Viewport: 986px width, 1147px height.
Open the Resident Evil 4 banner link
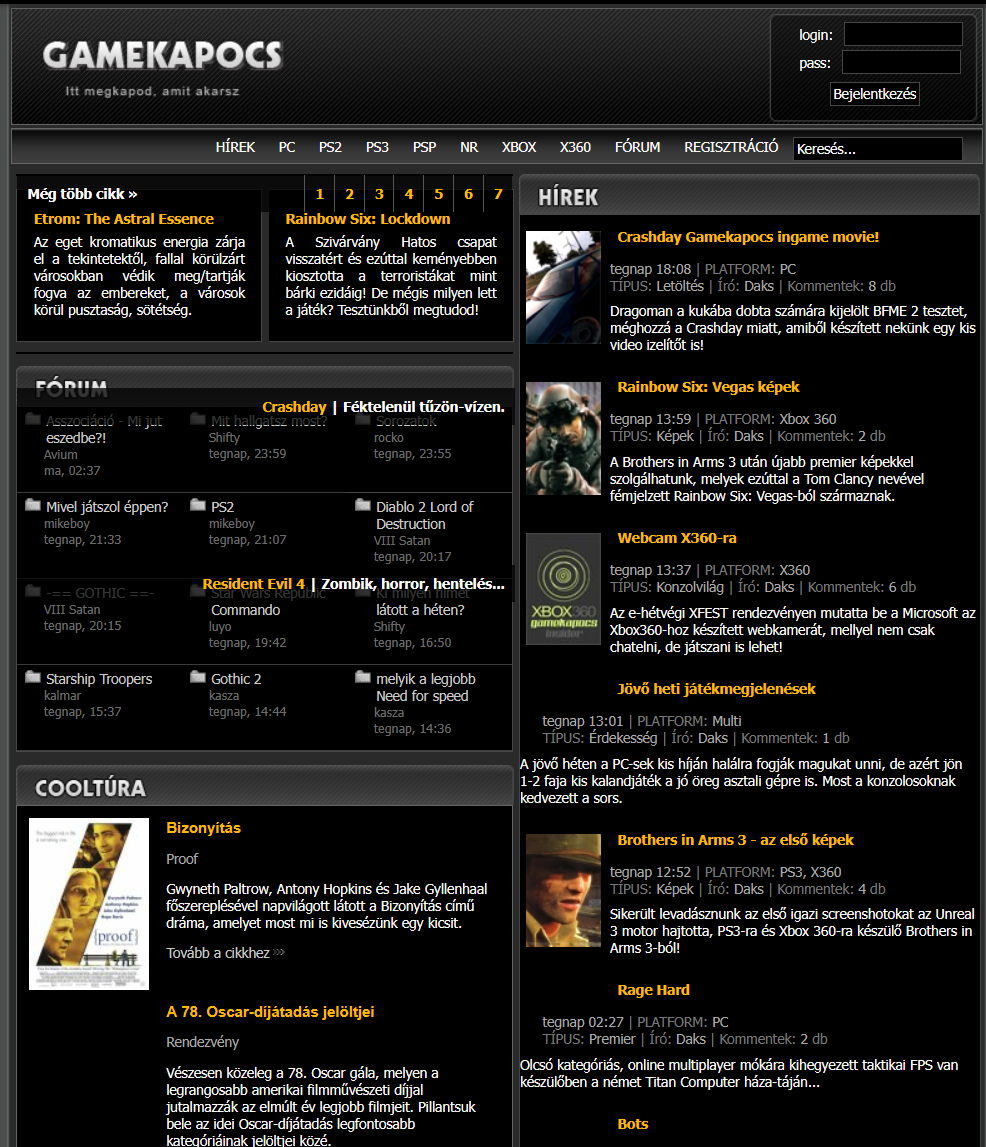pyautogui.click(x=253, y=584)
